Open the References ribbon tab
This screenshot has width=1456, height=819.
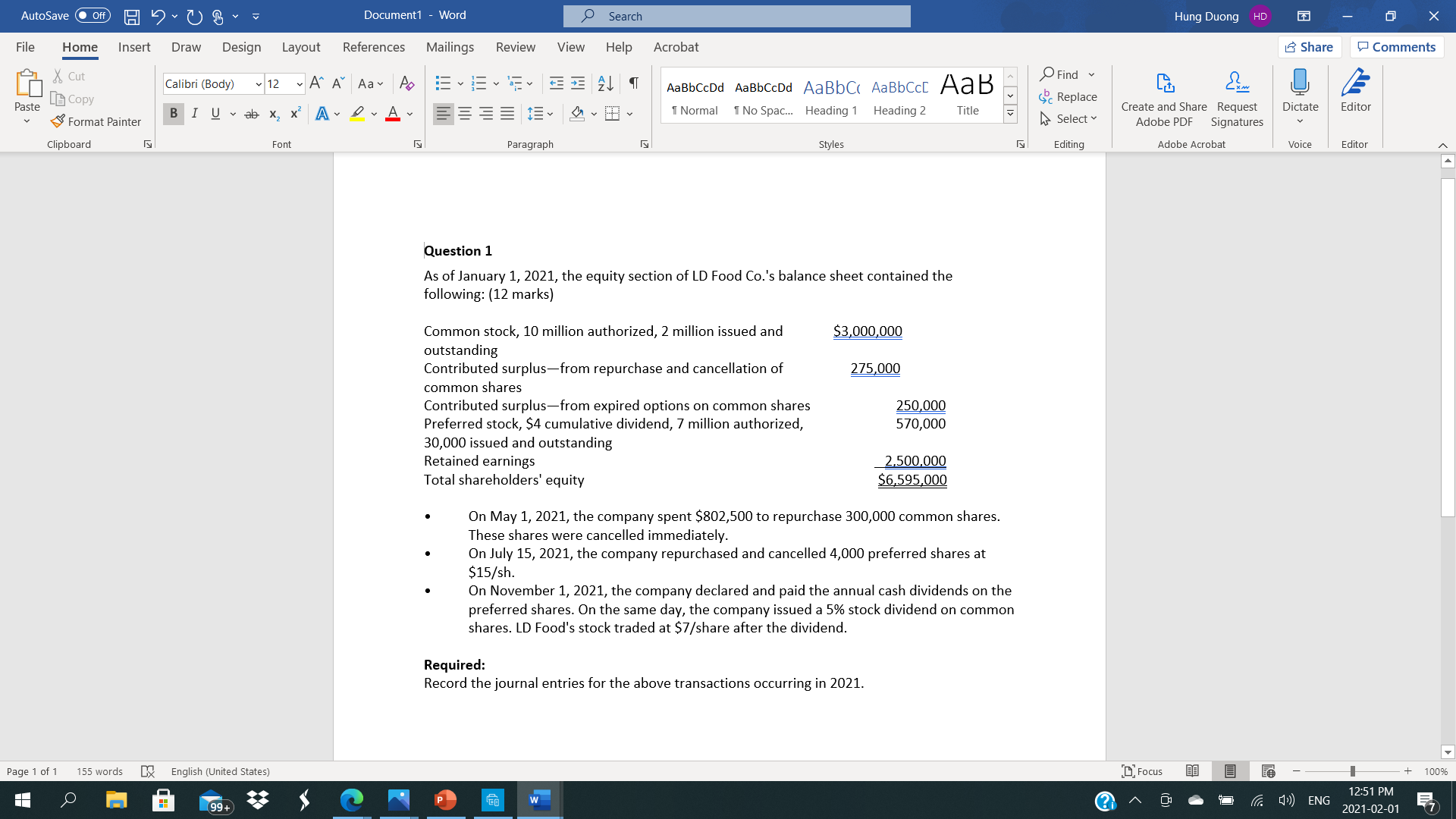click(373, 47)
